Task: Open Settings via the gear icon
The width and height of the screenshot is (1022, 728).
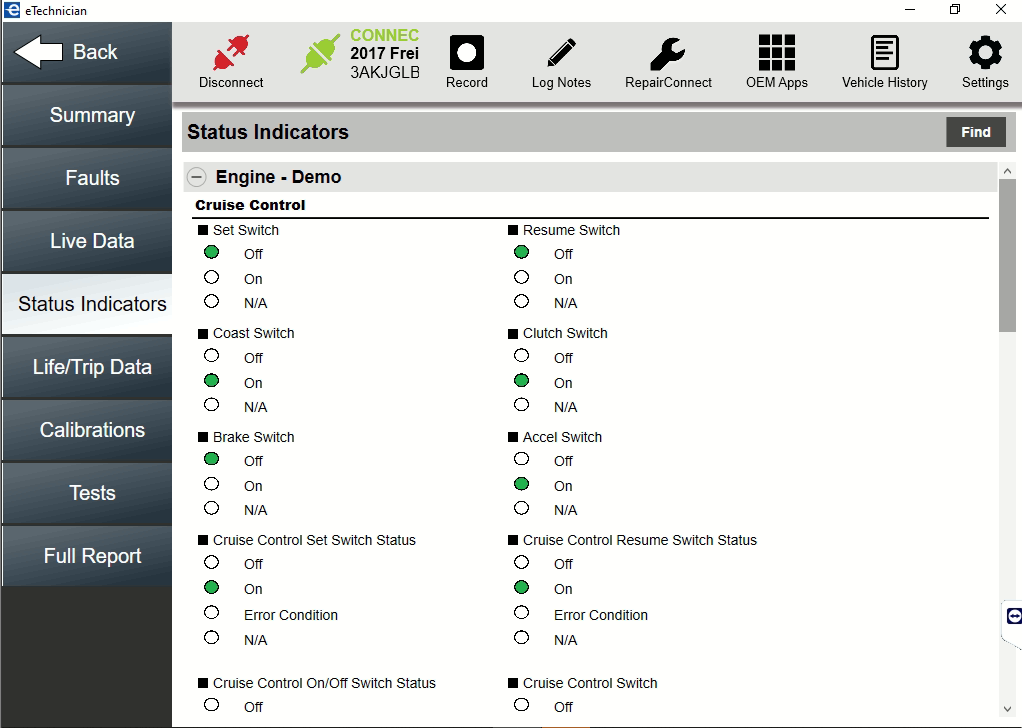Action: pyautogui.click(x=985, y=50)
